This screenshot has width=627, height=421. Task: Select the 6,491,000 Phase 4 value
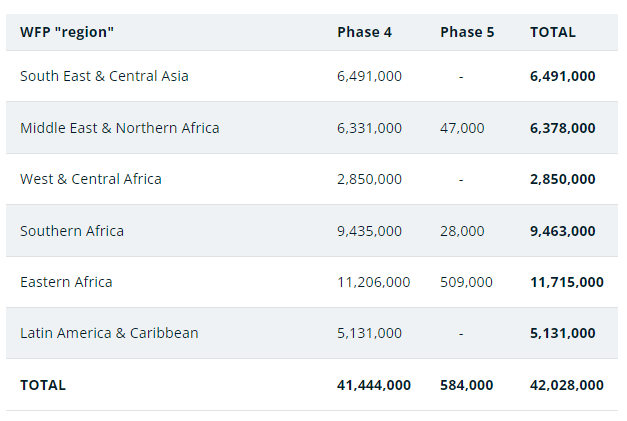(369, 76)
